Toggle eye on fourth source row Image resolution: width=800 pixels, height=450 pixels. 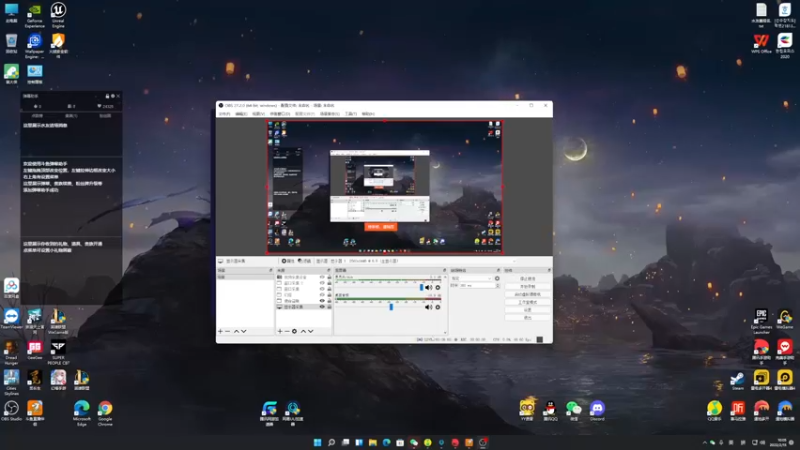[322, 295]
